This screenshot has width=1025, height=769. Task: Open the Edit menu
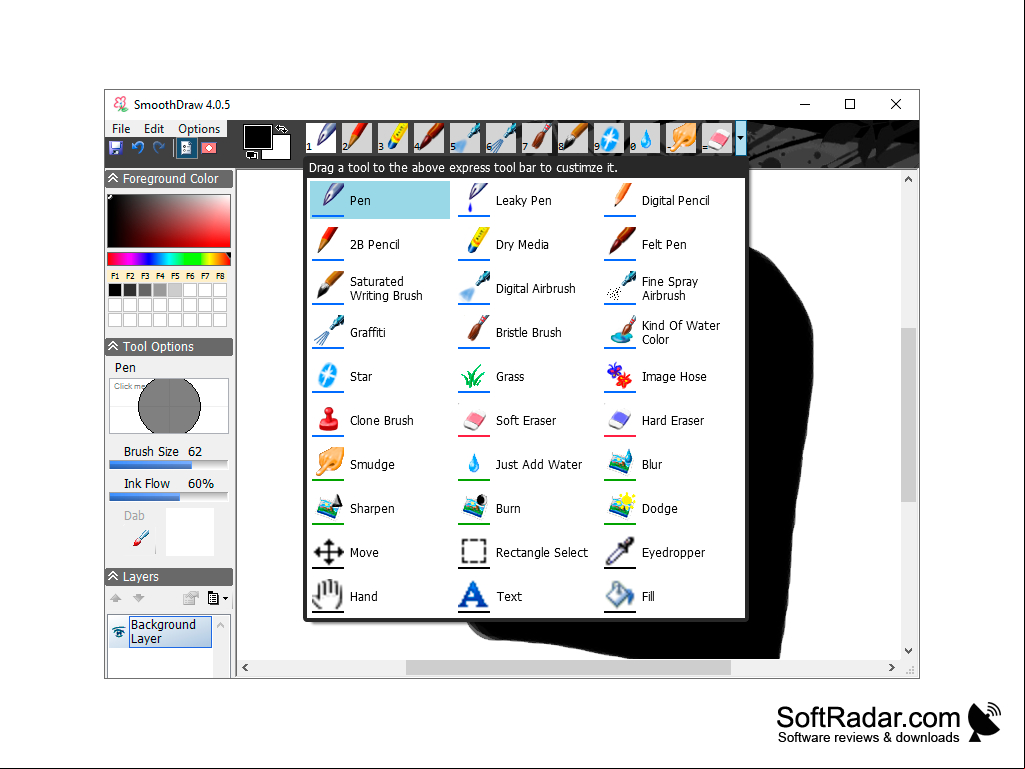click(x=154, y=129)
